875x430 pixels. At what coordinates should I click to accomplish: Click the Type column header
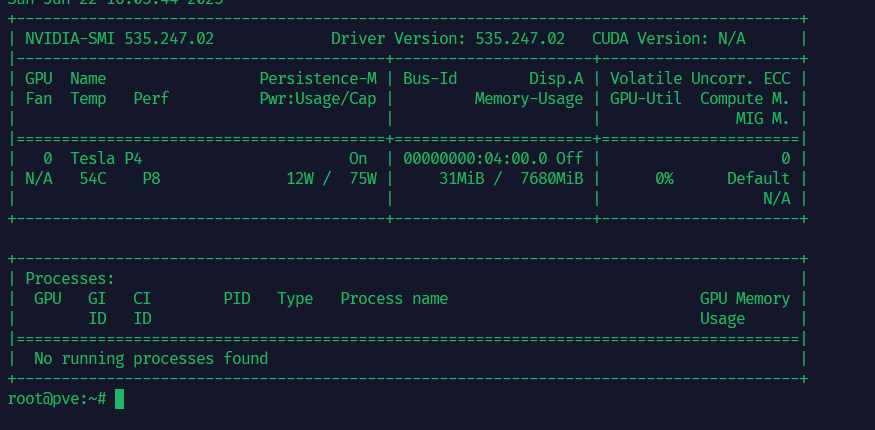pos(295,299)
